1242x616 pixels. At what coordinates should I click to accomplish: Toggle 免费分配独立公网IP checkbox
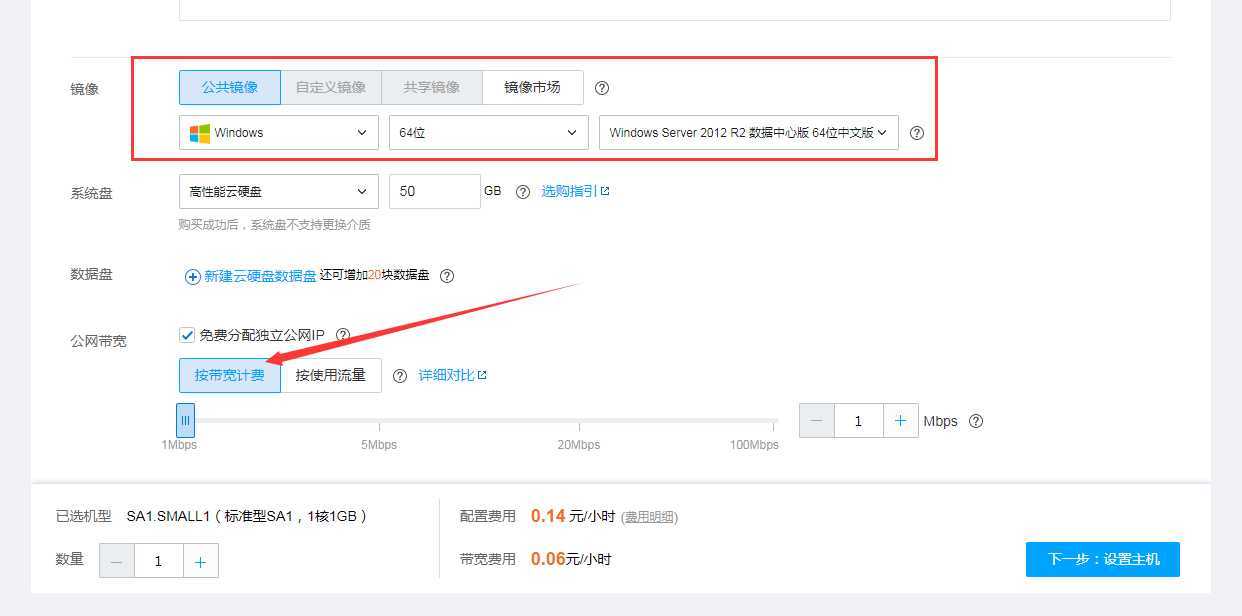187,335
